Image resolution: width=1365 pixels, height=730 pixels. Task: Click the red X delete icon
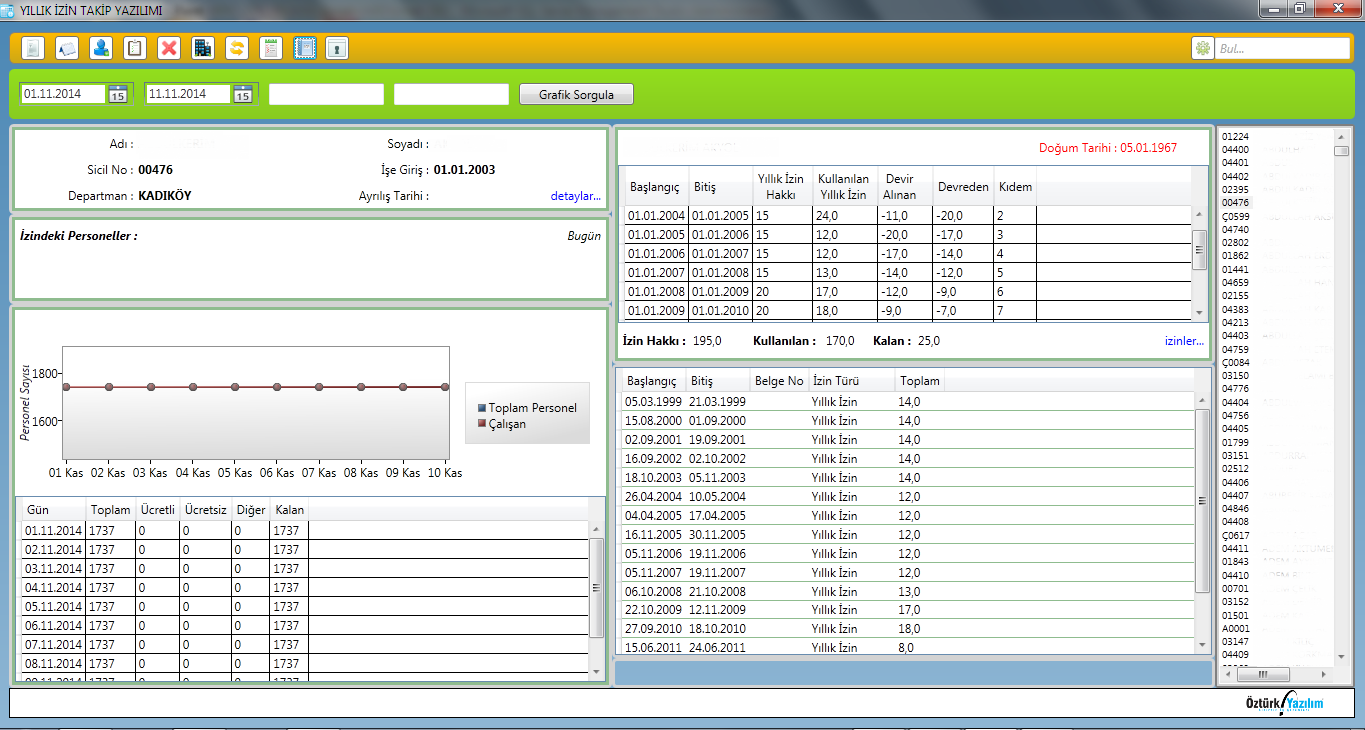pos(169,48)
